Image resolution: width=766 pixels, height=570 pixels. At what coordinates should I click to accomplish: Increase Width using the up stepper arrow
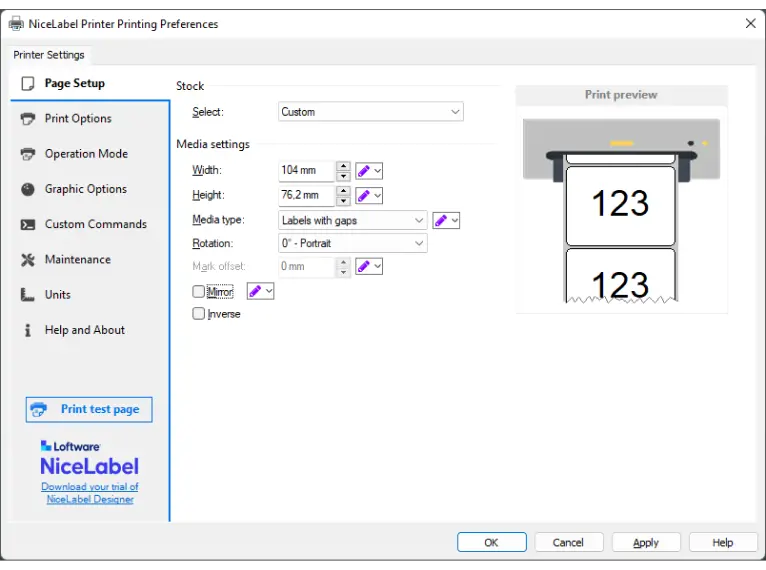coord(343,166)
